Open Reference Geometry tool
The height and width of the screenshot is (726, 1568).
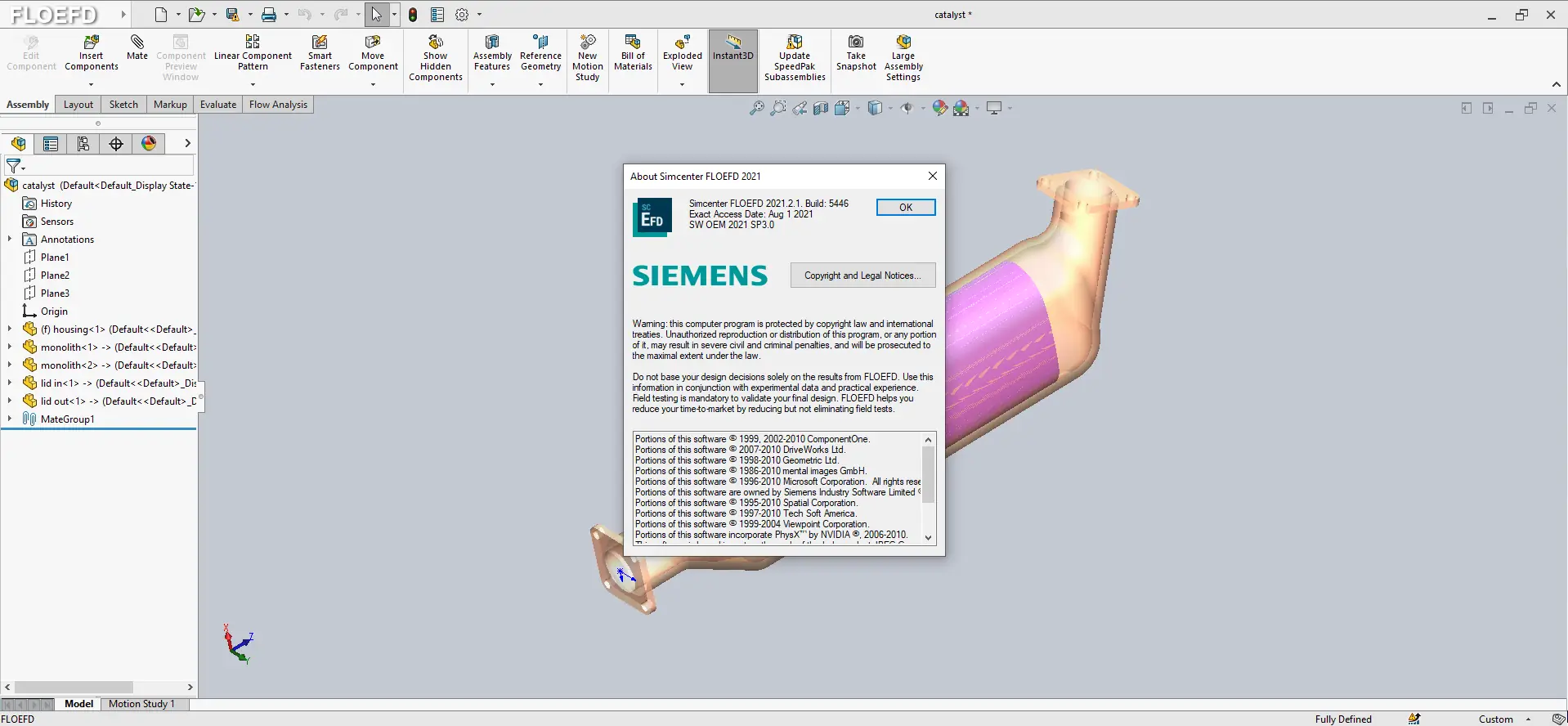[x=540, y=54]
